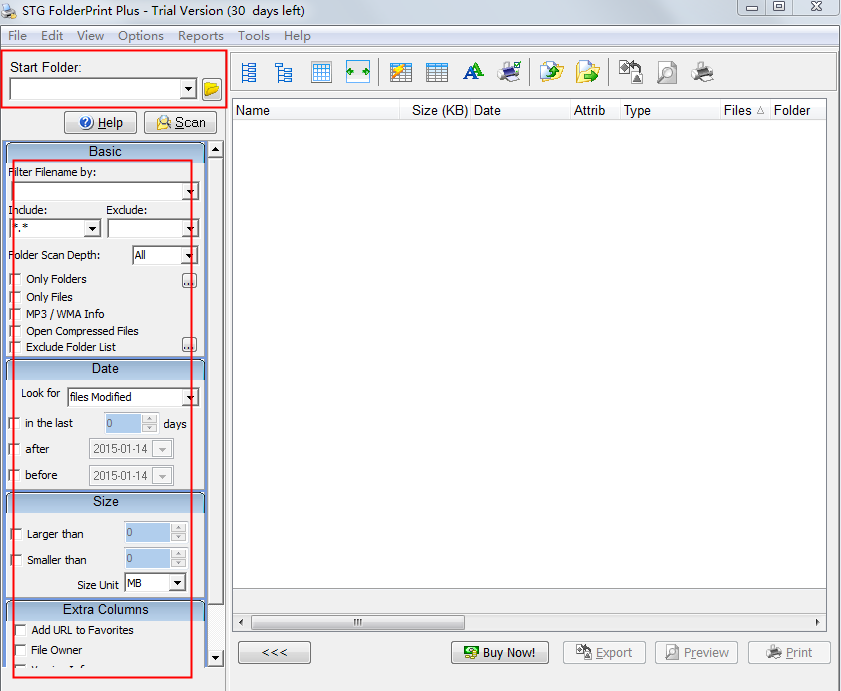The height and width of the screenshot is (691, 841).
Task: Collapse side panel with <<< button
Action: click(x=275, y=652)
